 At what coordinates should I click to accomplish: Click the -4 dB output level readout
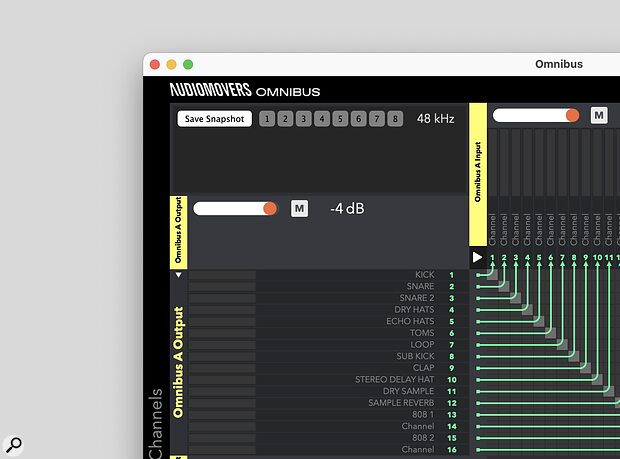point(347,208)
